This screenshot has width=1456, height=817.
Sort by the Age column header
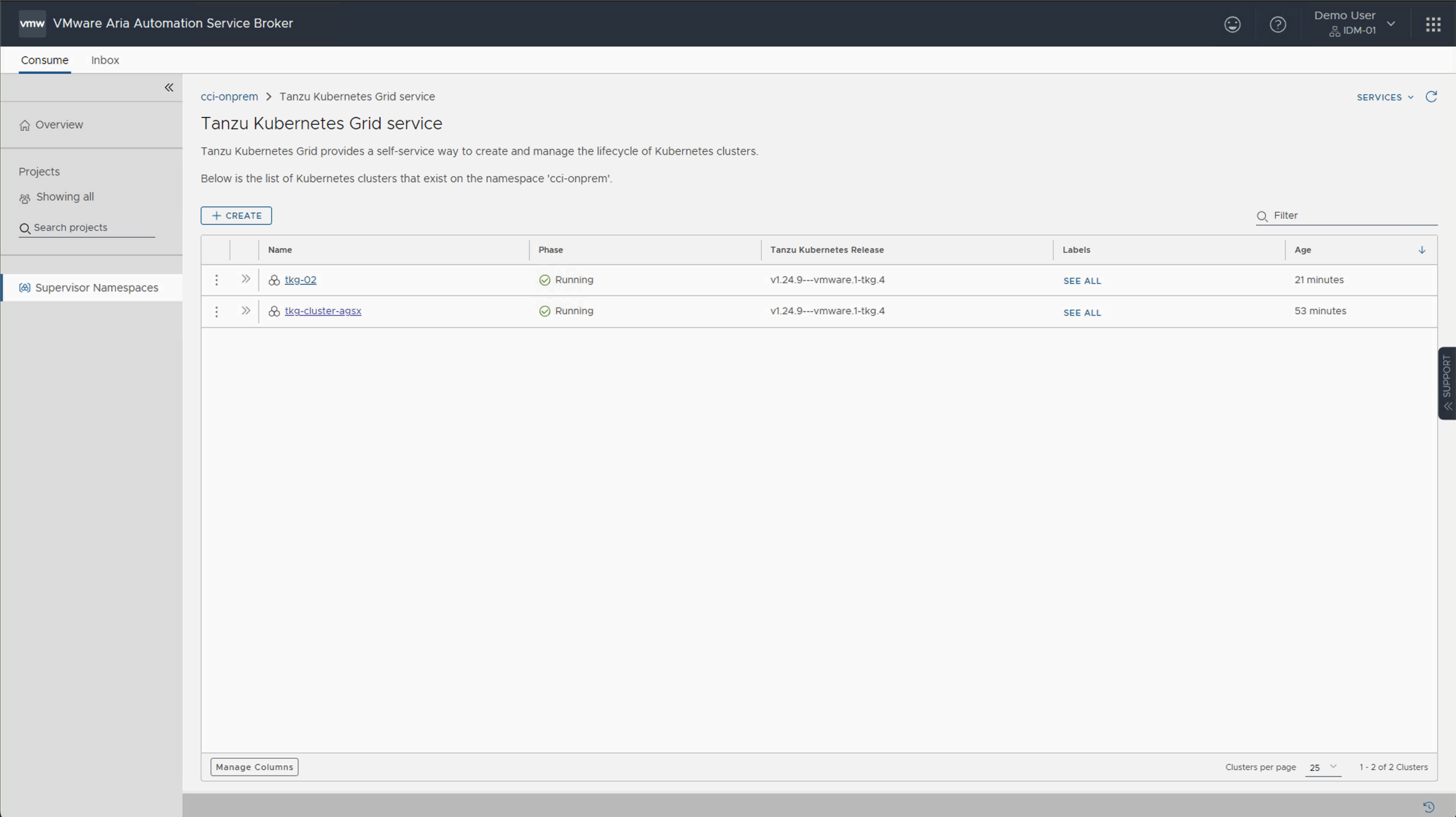tap(1303, 250)
